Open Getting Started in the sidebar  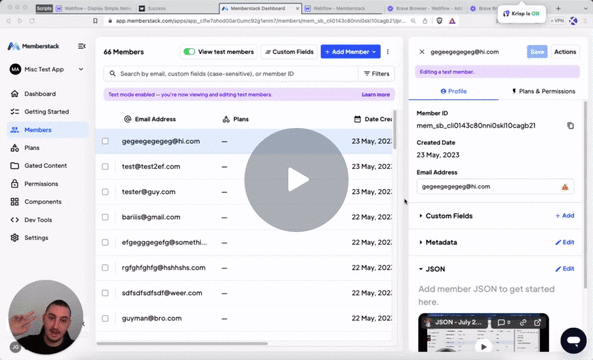click(47, 112)
